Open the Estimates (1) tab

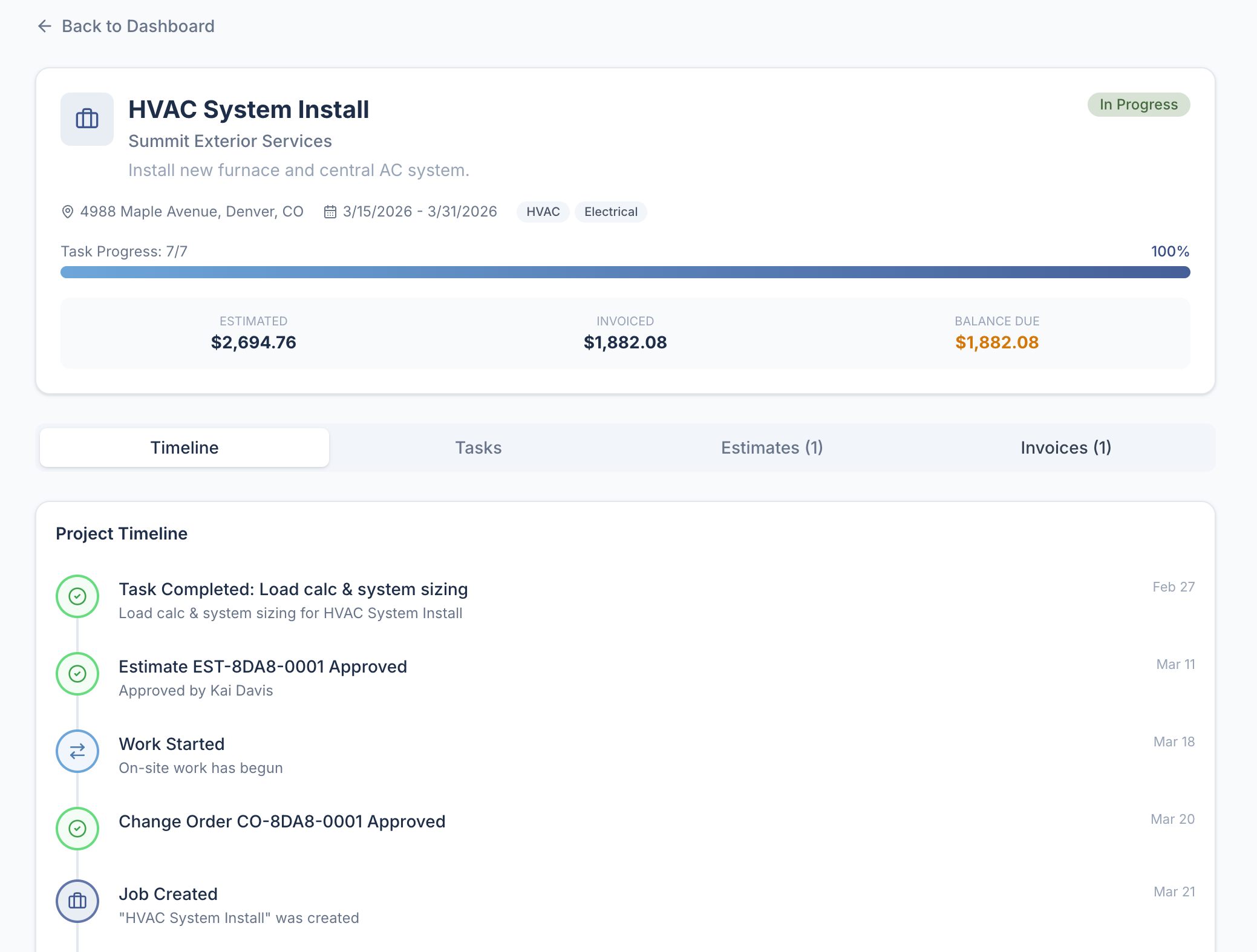click(772, 448)
